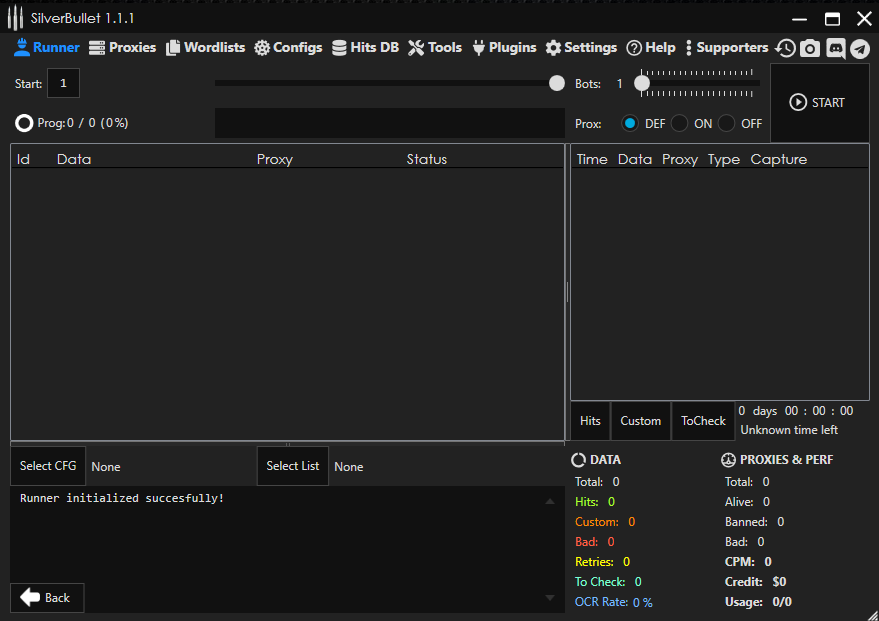The width and height of the screenshot is (879, 621).
Task: Click the PROXIES & PERF gauge icon
Action: click(x=728, y=460)
